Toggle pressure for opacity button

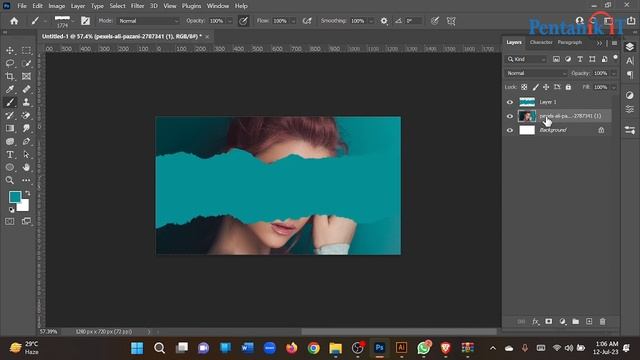click(243, 21)
